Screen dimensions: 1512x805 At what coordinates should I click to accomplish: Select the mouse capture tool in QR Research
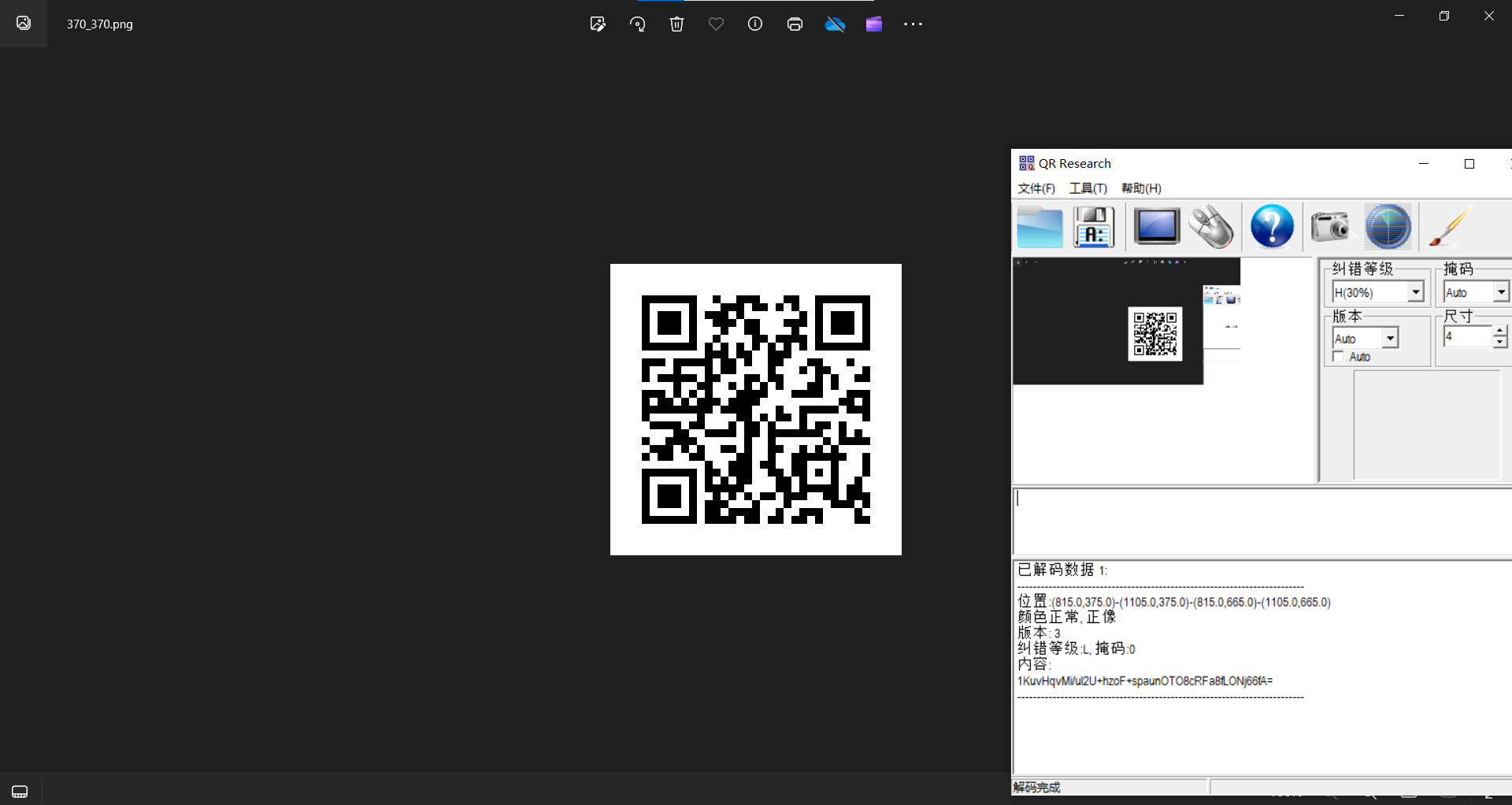1211,227
